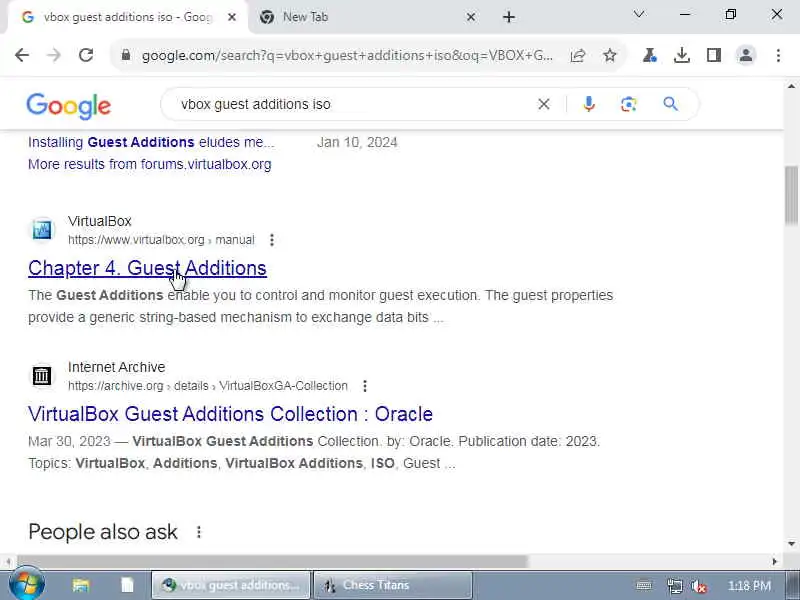Open options beside People also ask
The width and height of the screenshot is (800, 600).
coord(199,532)
